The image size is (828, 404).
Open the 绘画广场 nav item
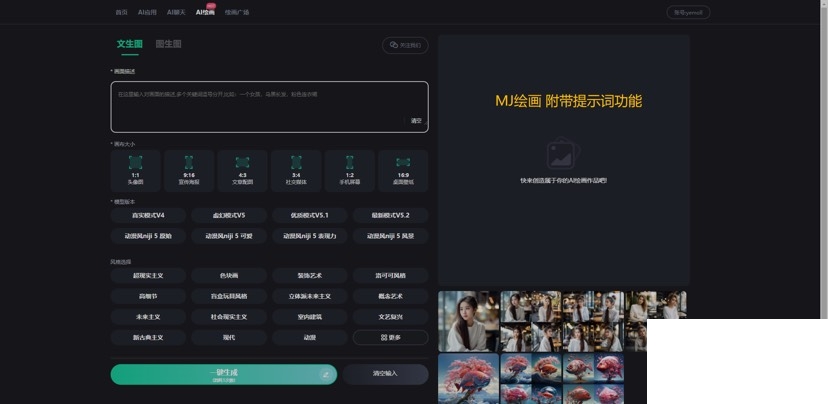point(237,12)
